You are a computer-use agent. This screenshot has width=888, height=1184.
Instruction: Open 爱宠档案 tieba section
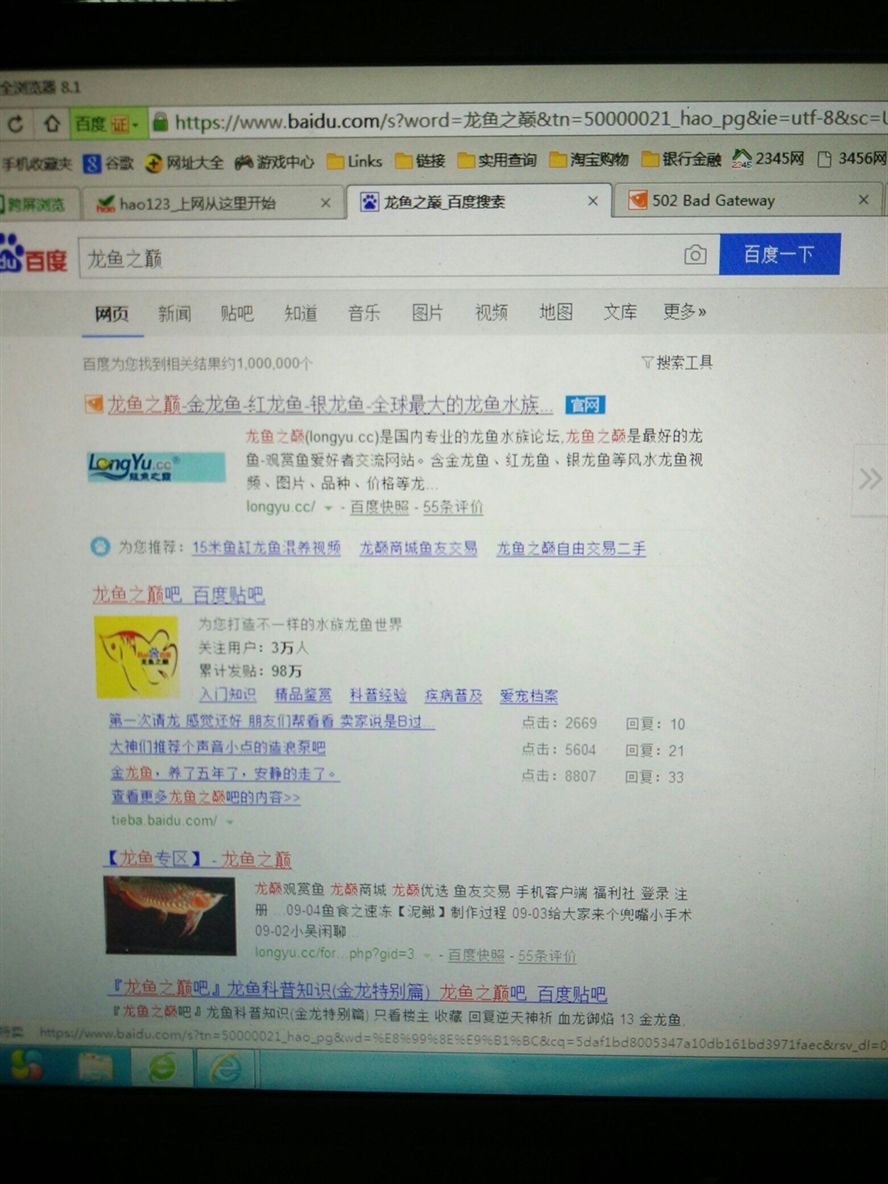[x=529, y=696]
